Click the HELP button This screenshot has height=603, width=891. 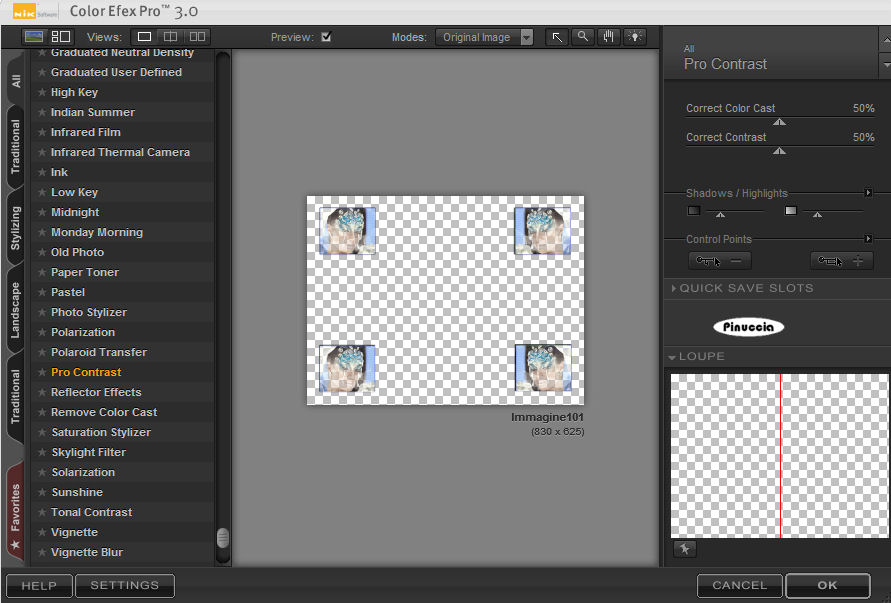[x=39, y=585]
